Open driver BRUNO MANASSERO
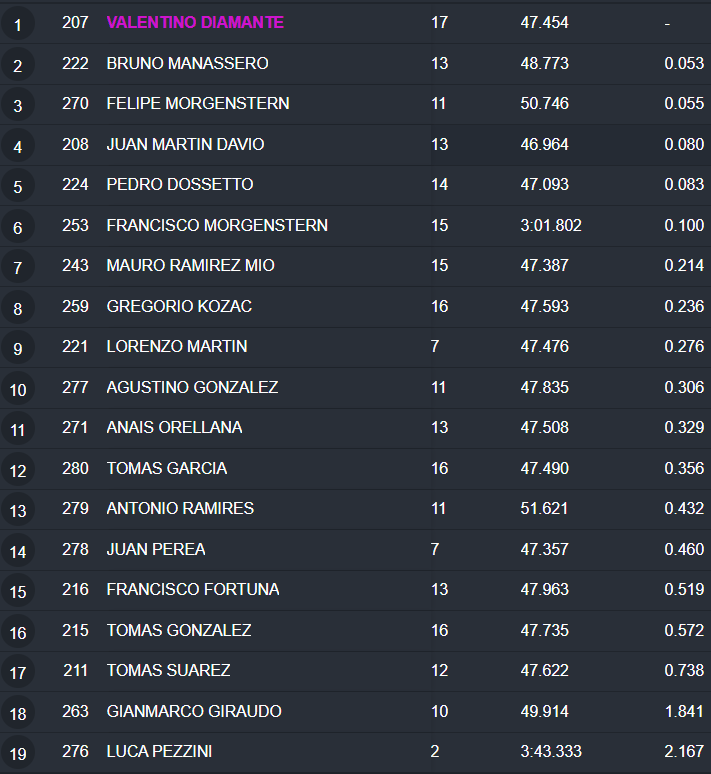The width and height of the screenshot is (711, 774). [x=187, y=63]
